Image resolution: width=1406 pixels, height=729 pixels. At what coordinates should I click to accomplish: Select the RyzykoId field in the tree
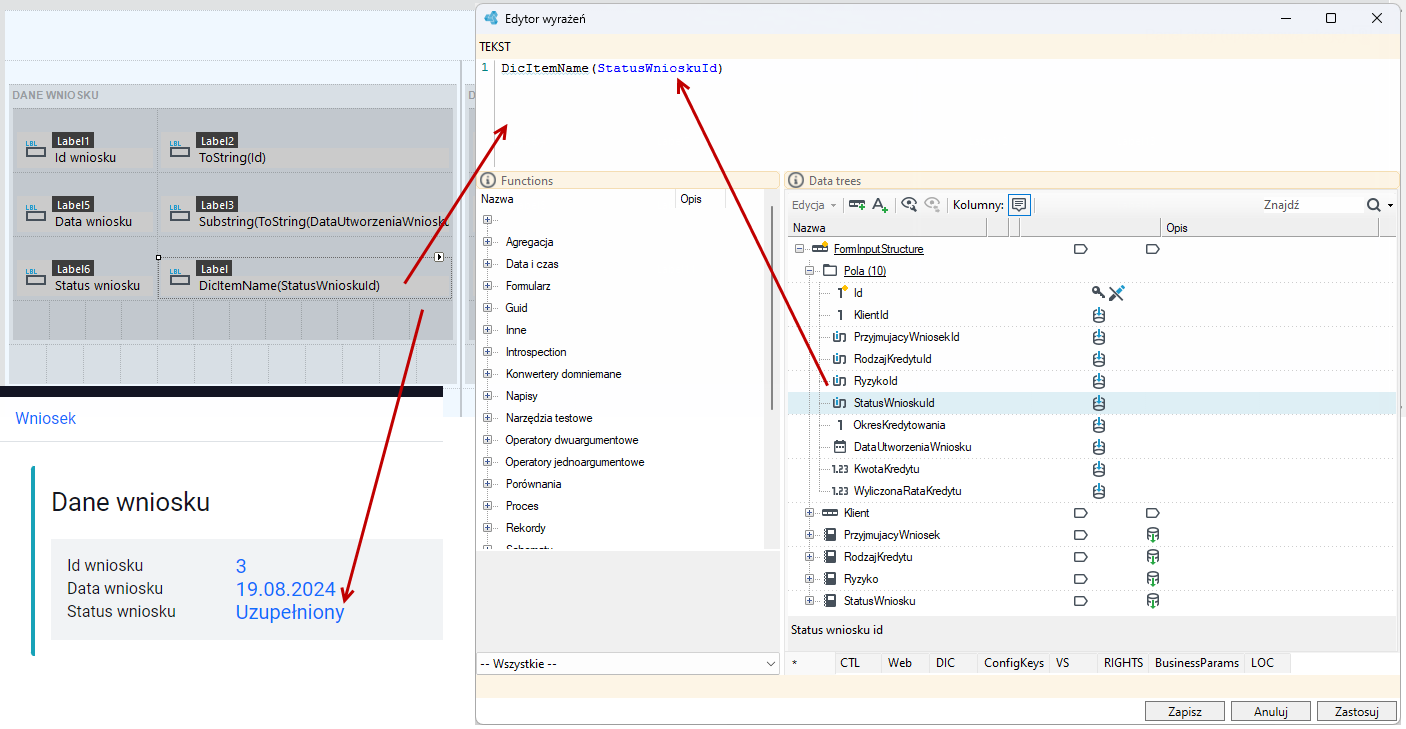click(x=875, y=381)
